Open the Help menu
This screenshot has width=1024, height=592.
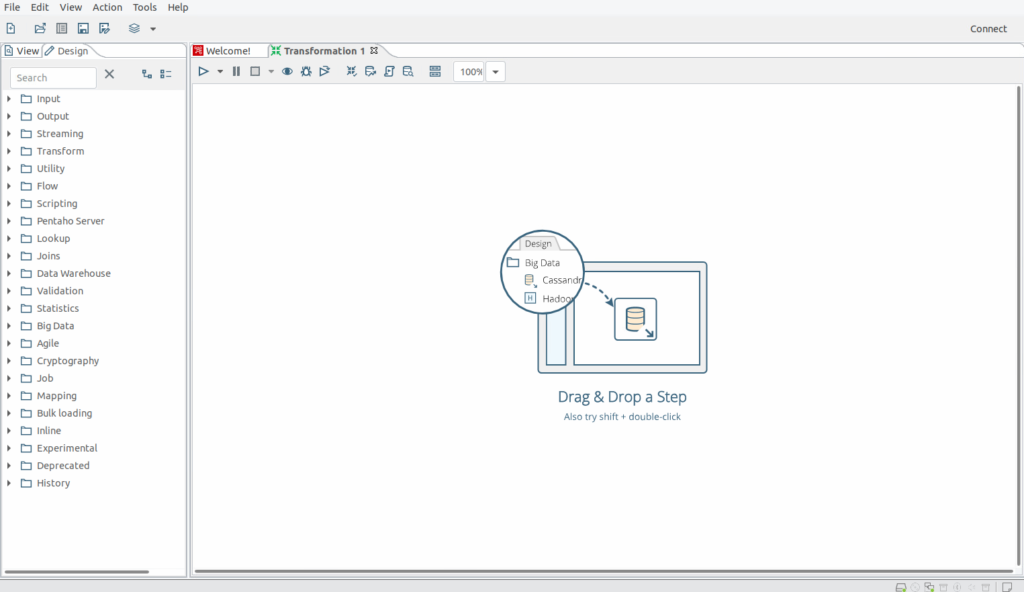point(178,7)
